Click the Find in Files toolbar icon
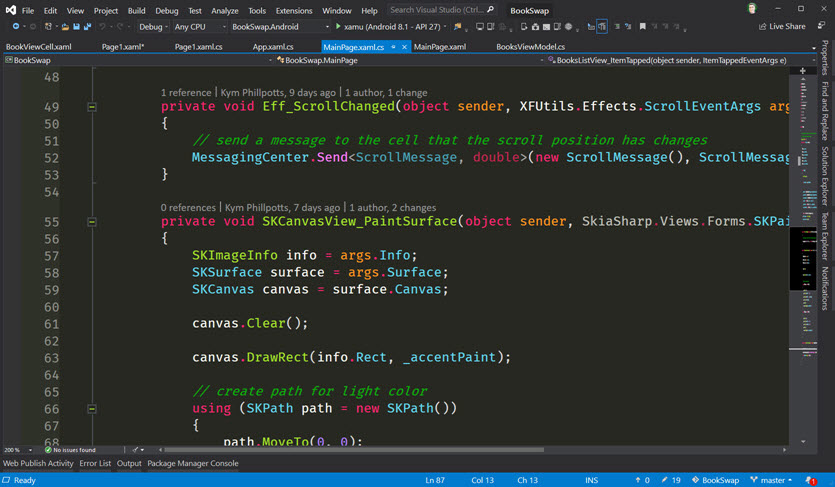This screenshot has width=835, height=487. point(457,27)
